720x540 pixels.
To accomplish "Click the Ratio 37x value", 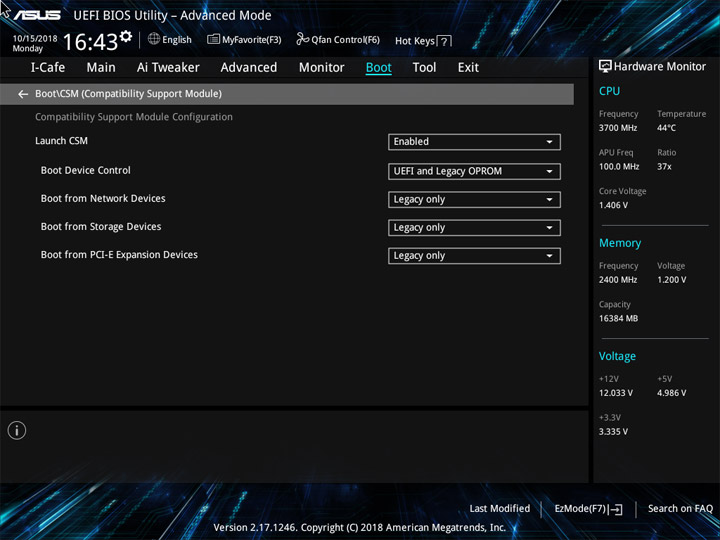I will click(x=664, y=166).
